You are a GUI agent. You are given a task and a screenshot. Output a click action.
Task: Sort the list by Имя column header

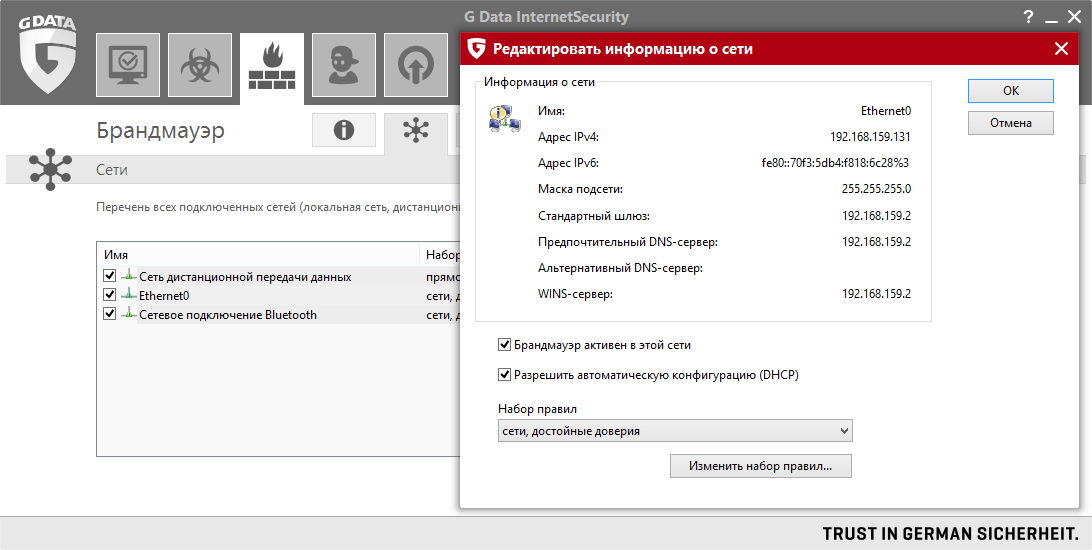point(258,255)
